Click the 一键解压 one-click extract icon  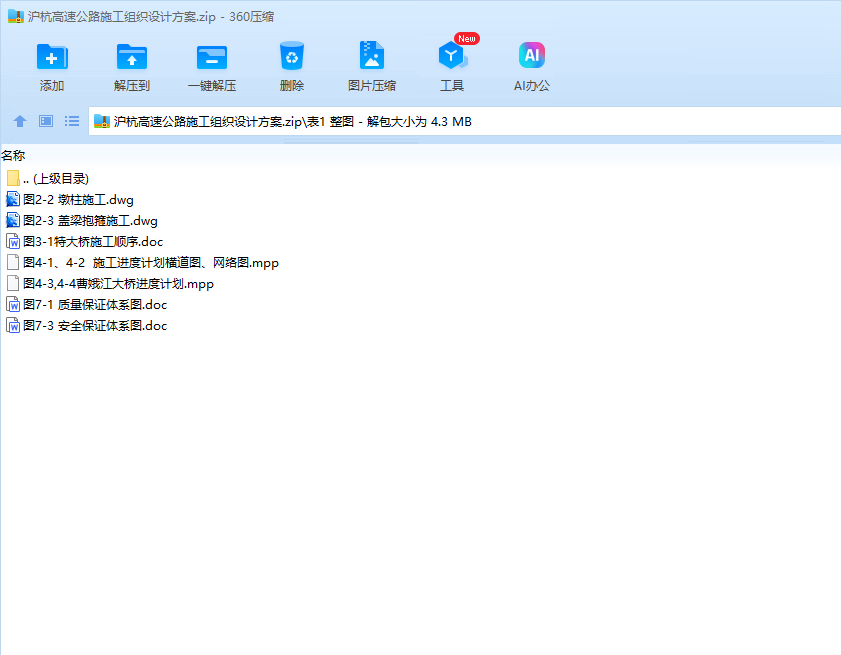click(212, 57)
